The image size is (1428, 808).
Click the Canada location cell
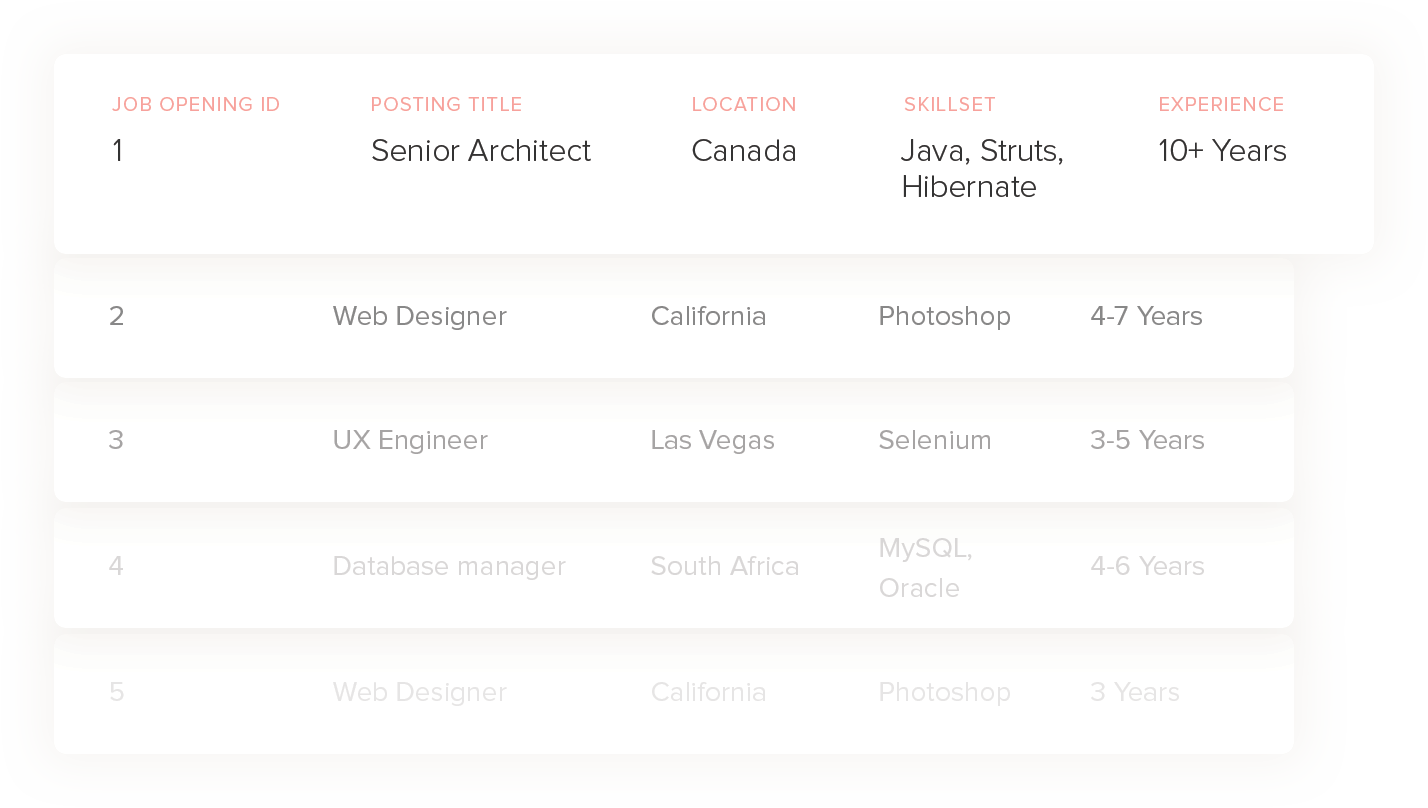tap(744, 151)
